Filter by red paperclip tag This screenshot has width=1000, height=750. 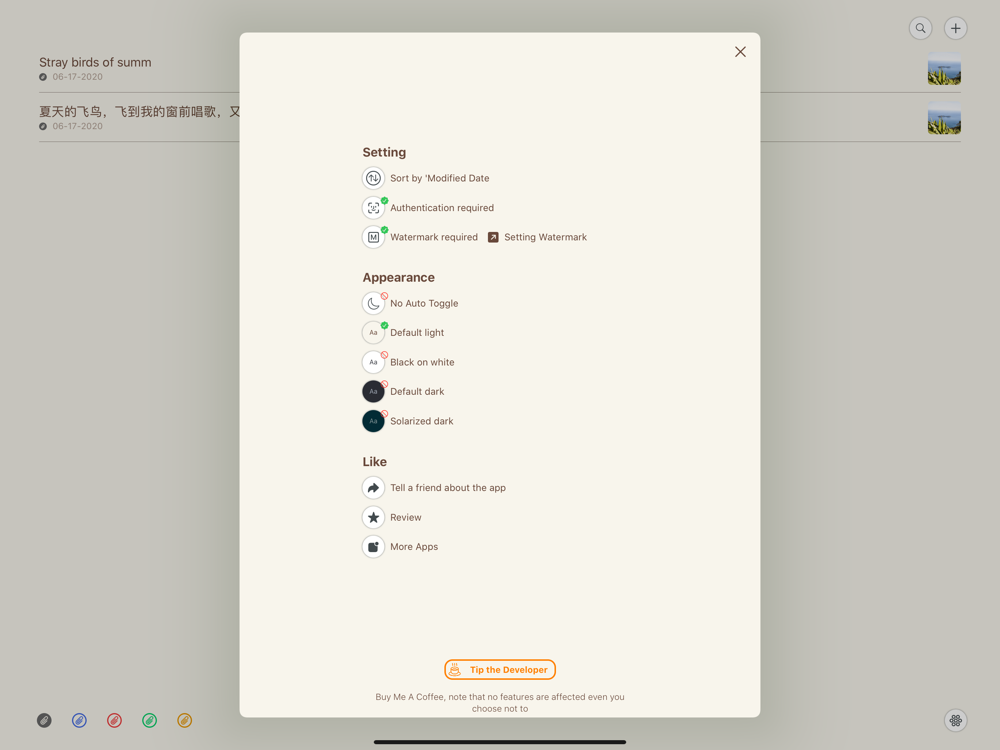[114, 721]
